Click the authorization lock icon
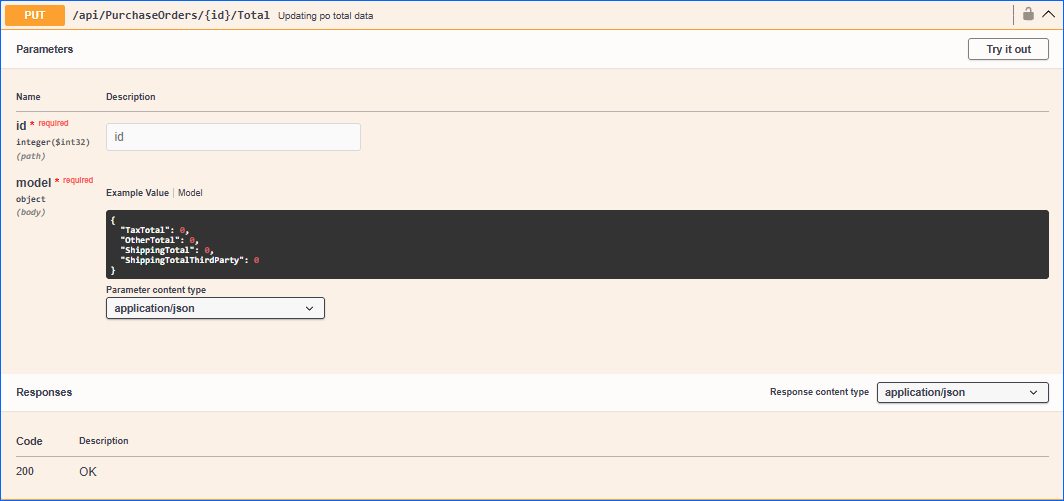This screenshot has height=501, width=1064. point(1028,14)
